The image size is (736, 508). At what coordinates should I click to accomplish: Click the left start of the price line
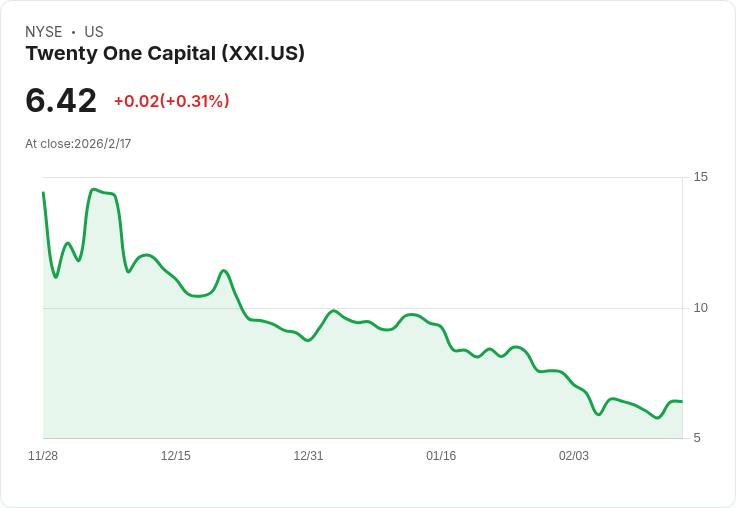(43, 193)
